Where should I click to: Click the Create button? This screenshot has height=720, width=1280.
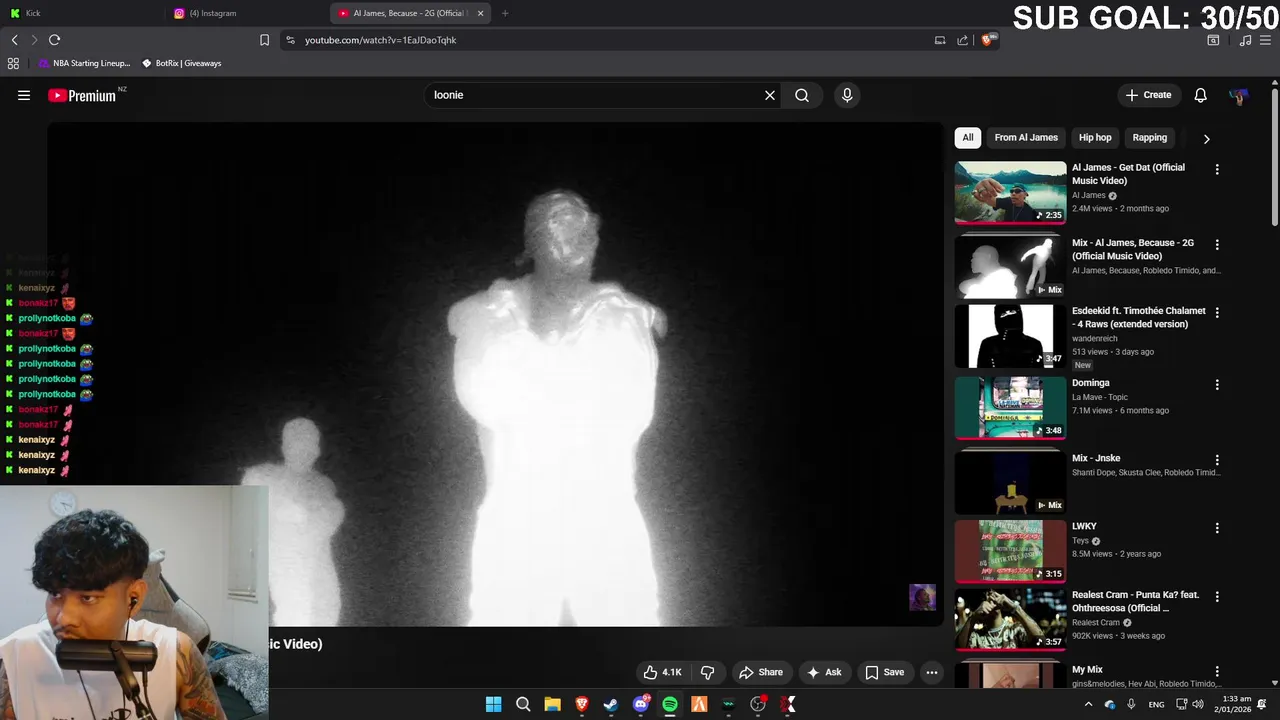point(1148,95)
